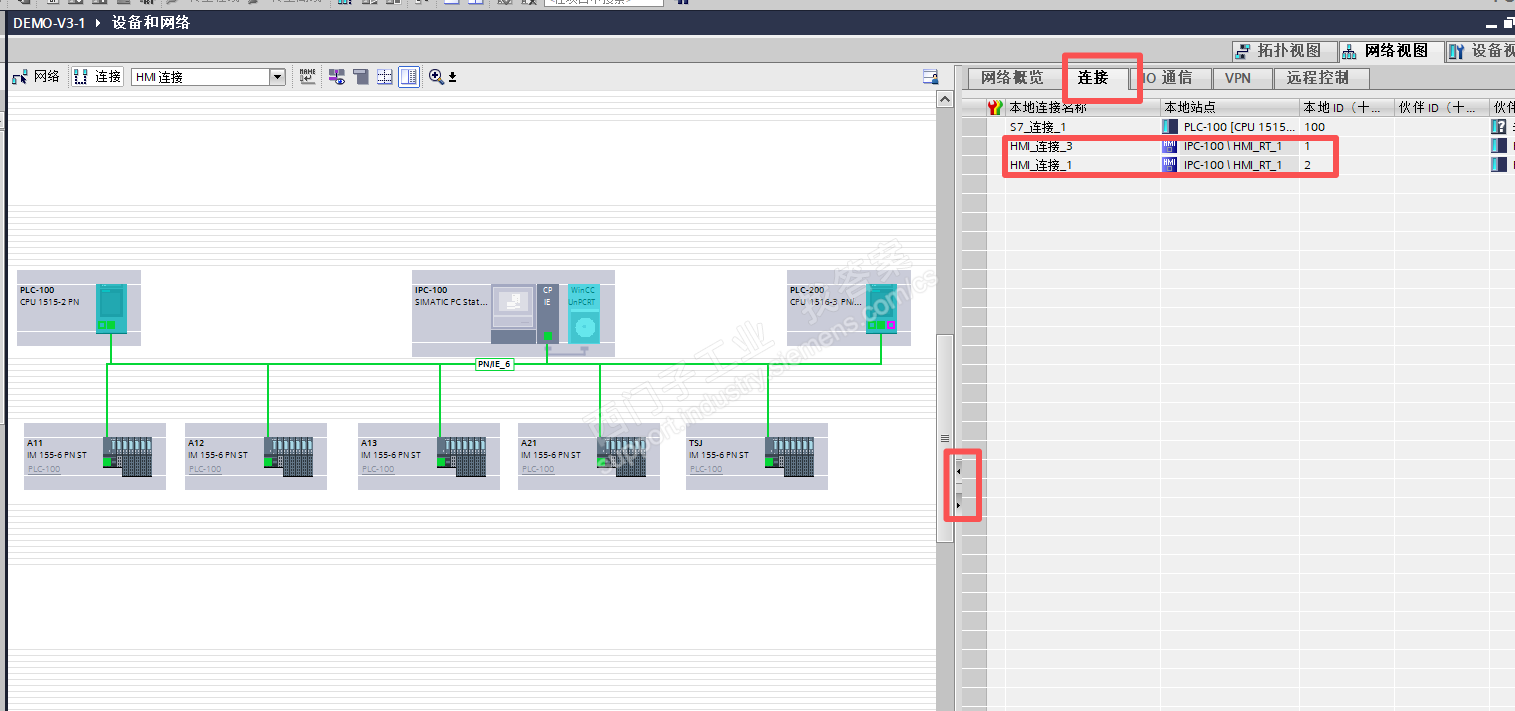Click the consistency check icon column header

coord(995,107)
